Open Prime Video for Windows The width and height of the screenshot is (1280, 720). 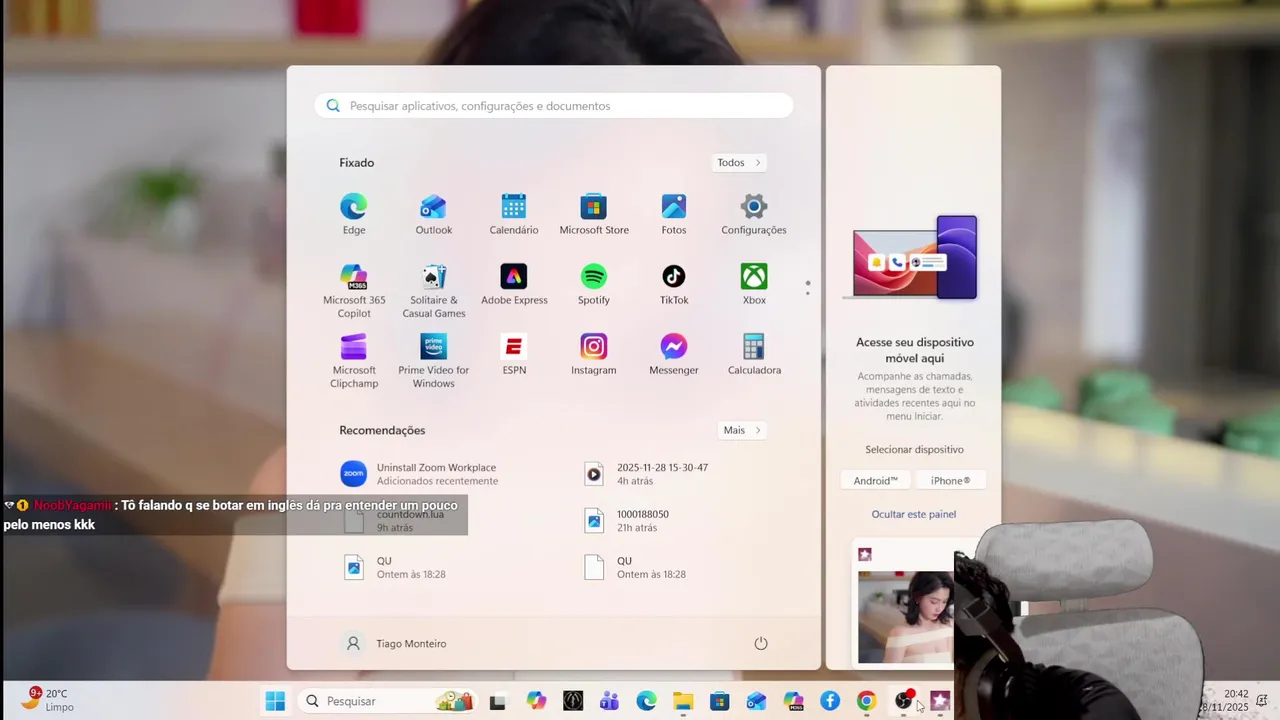click(x=433, y=360)
